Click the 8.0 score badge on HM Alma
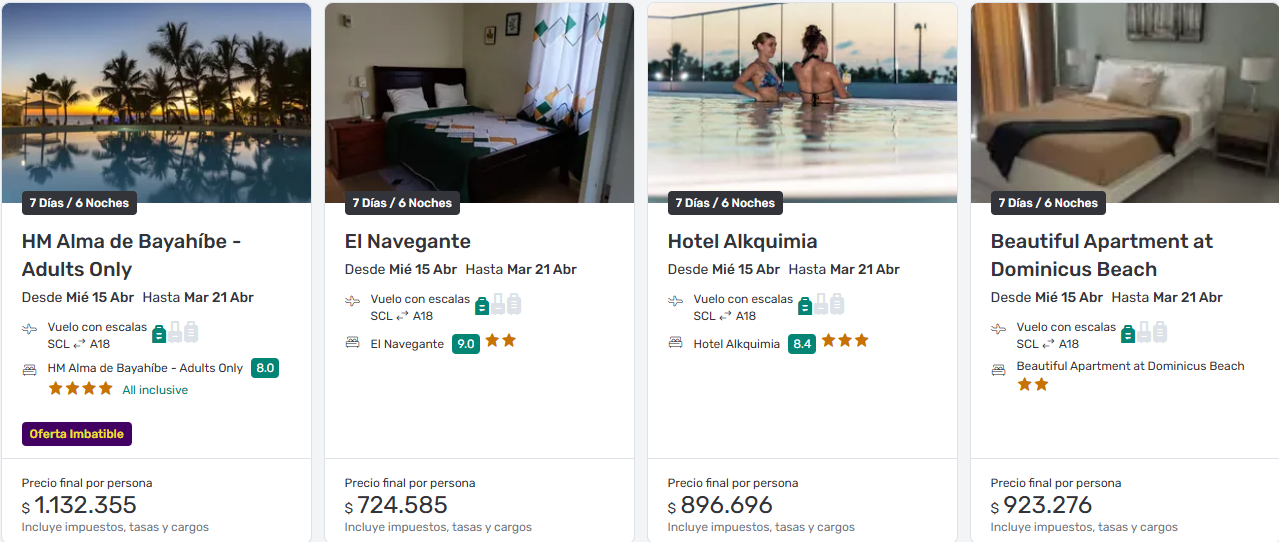 (265, 368)
